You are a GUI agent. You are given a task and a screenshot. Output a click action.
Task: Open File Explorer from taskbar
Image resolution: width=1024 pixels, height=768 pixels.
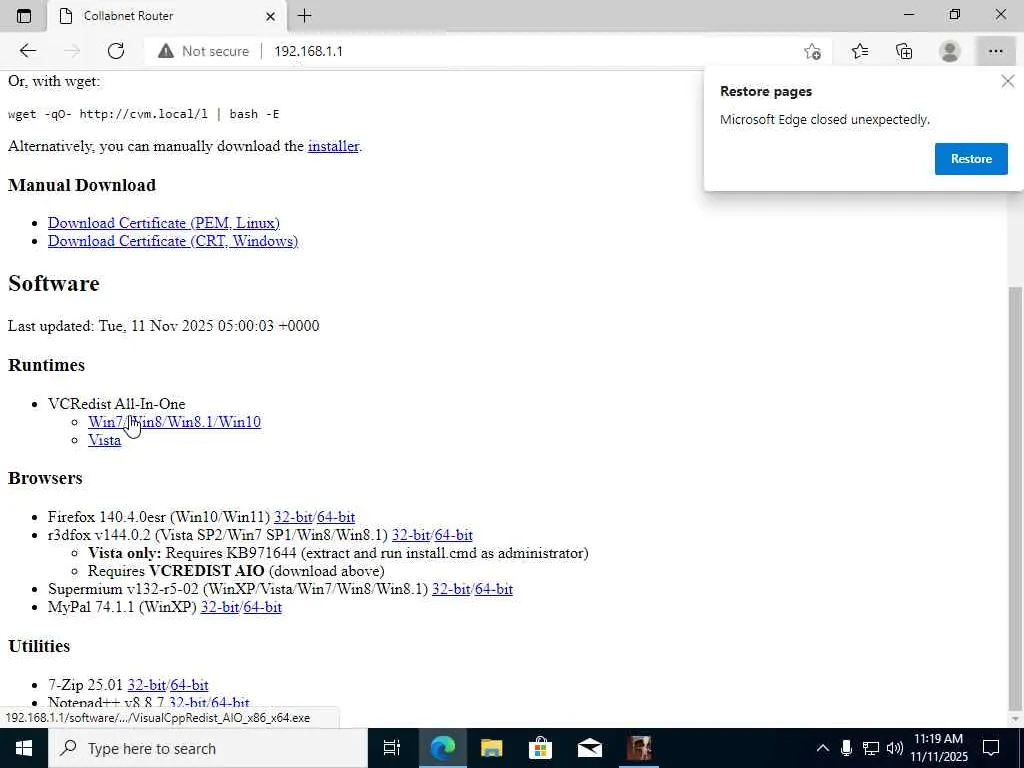[x=491, y=748]
